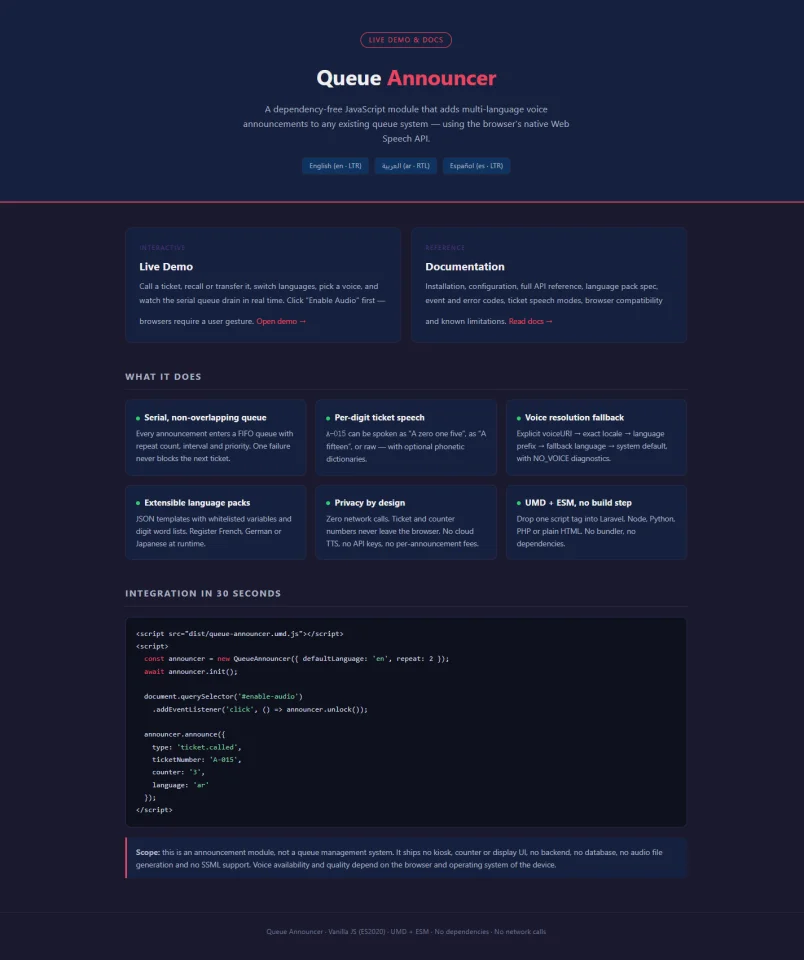
Task: Select the Español (es - LTR) language chip
Action: (x=476, y=166)
